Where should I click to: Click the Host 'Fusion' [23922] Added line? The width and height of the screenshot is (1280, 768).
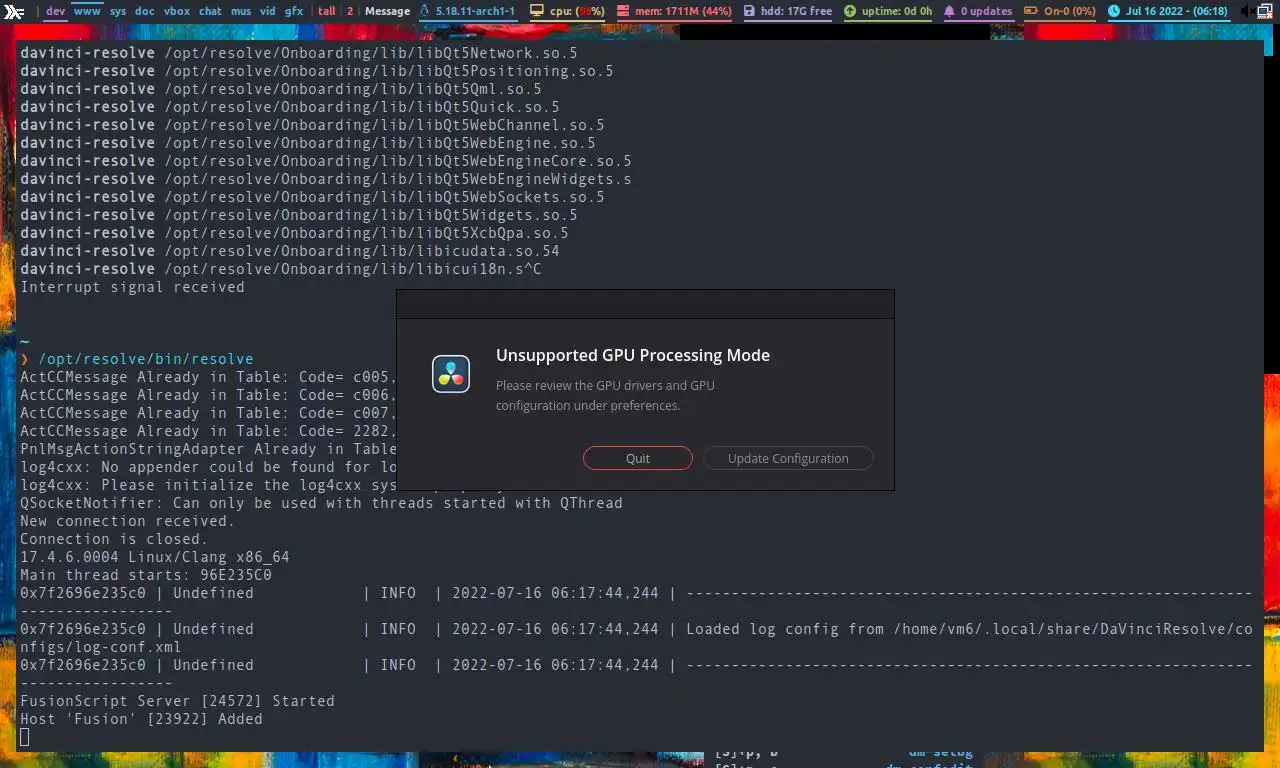[141, 719]
